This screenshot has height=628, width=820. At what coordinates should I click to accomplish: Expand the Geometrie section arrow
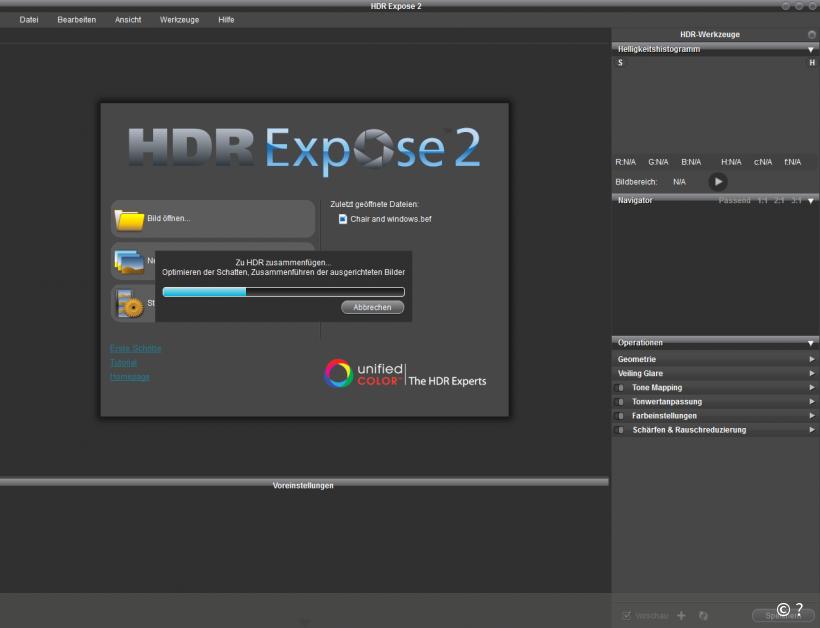(812, 359)
